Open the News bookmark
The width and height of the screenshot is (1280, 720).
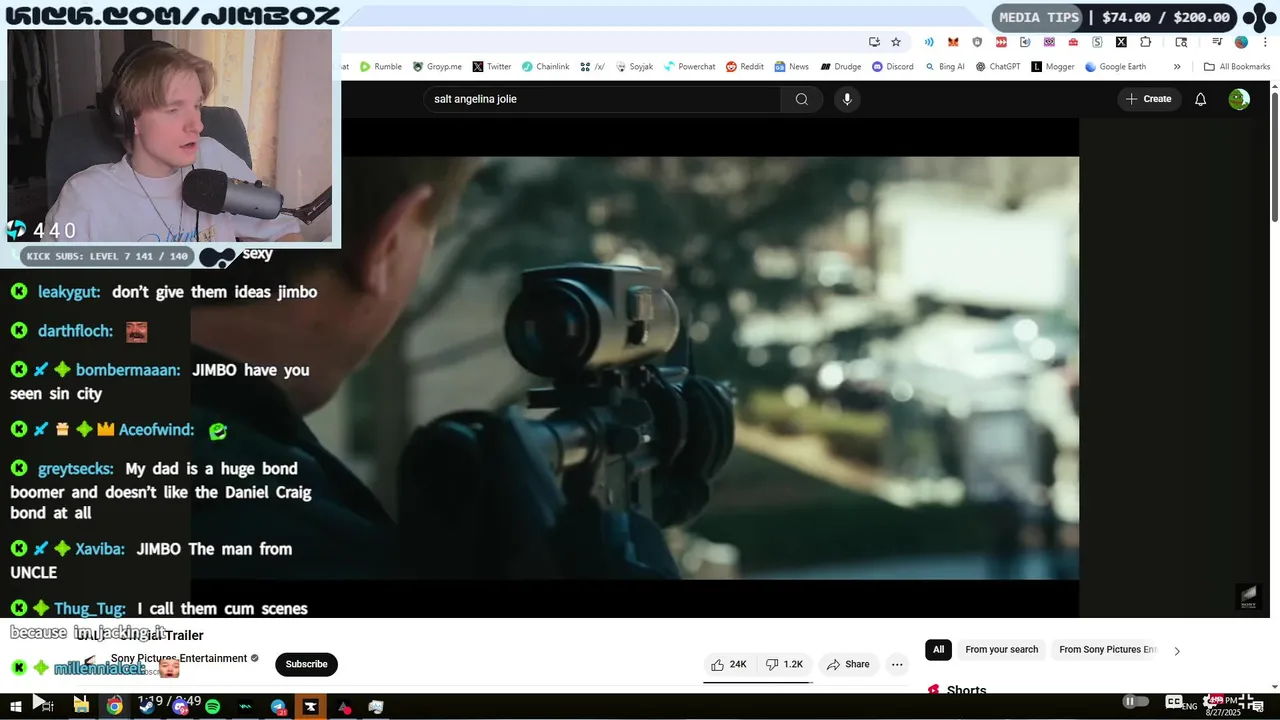[791, 67]
